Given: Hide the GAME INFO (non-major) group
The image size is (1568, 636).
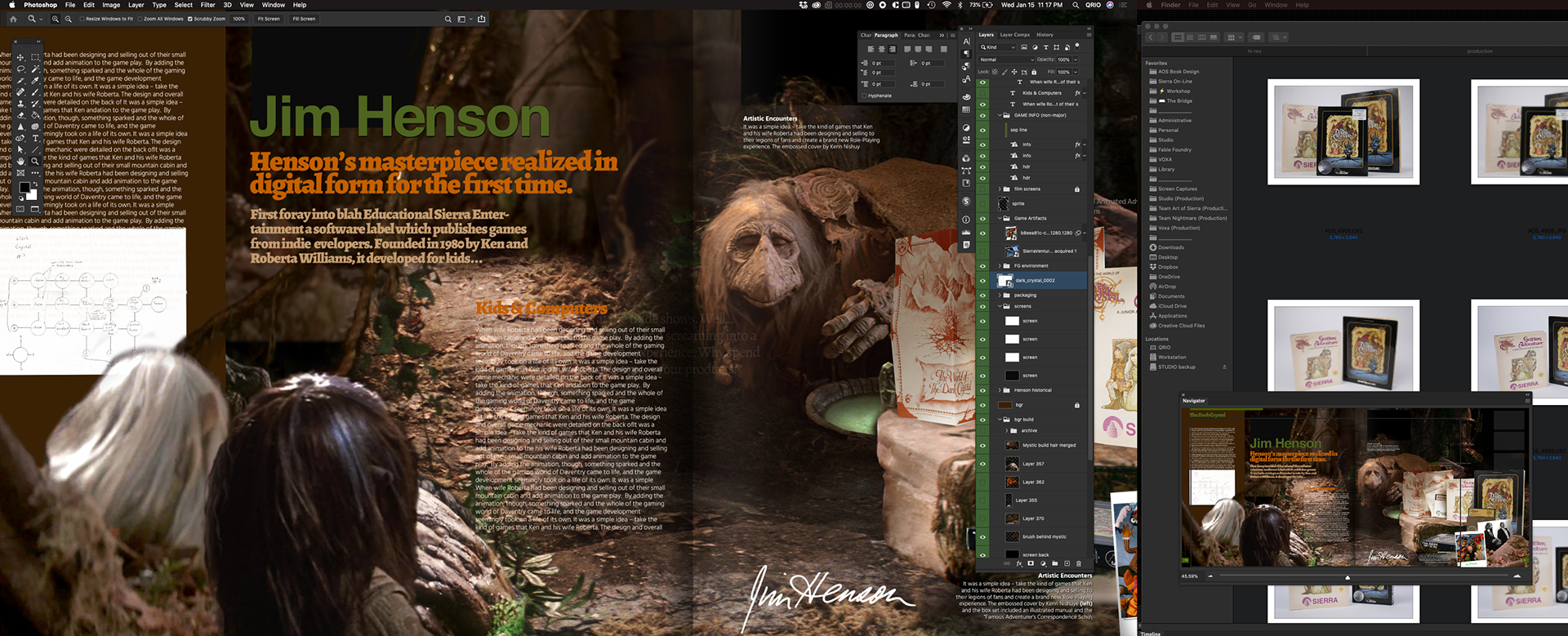Looking at the screenshot, I should 982,115.
